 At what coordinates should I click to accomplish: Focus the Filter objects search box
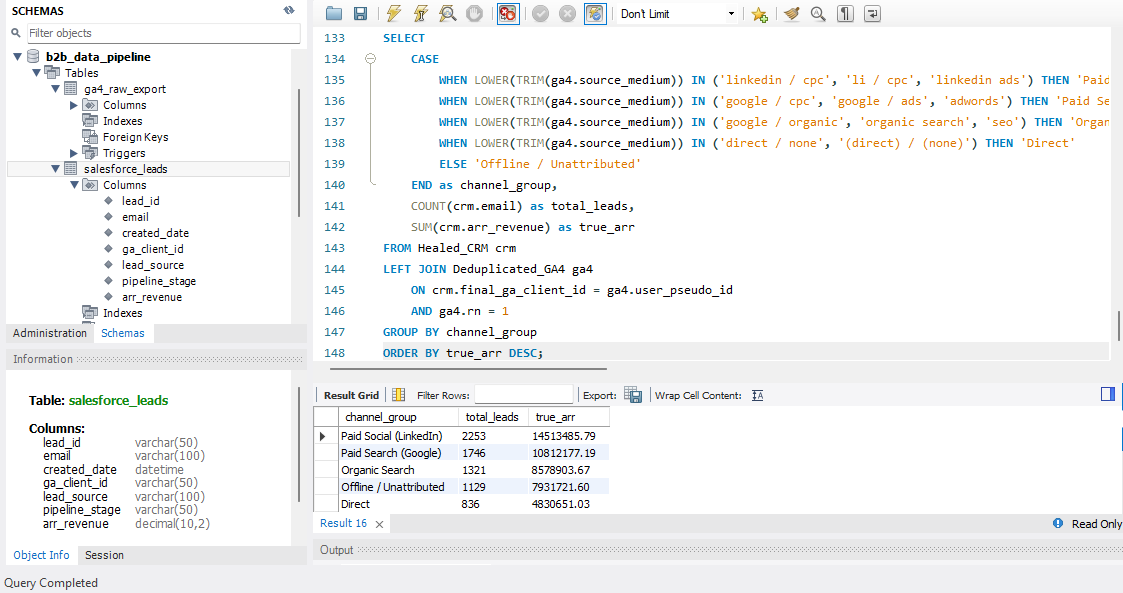(163, 33)
